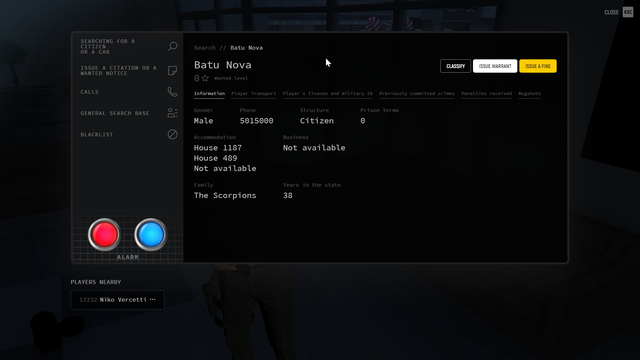Viewport: 640px width, 360px height.
Task: Select 'Issue a citation or a wanted notice'
Action: [118, 71]
